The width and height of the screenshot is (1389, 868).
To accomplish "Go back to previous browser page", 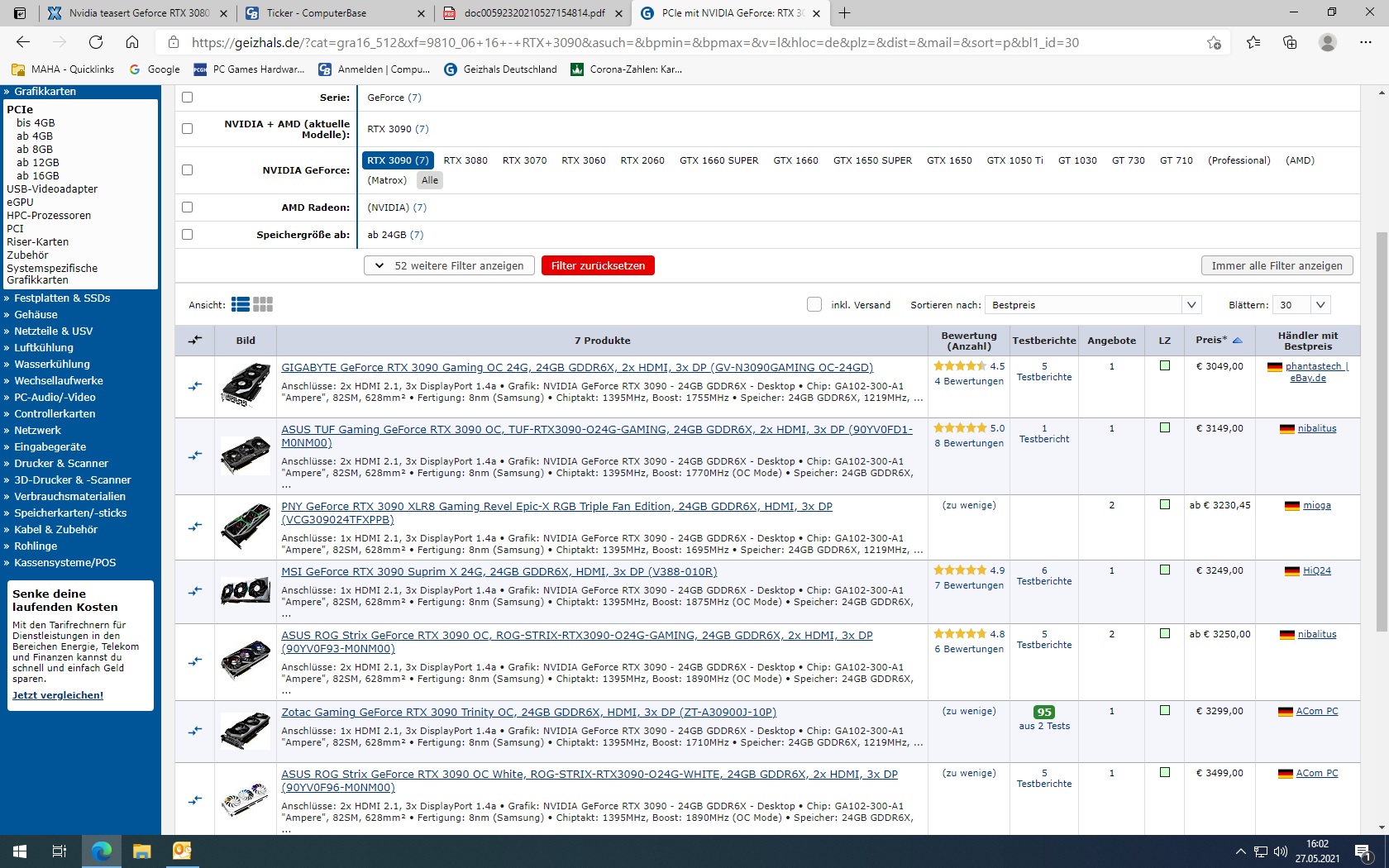I will (23, 42).
